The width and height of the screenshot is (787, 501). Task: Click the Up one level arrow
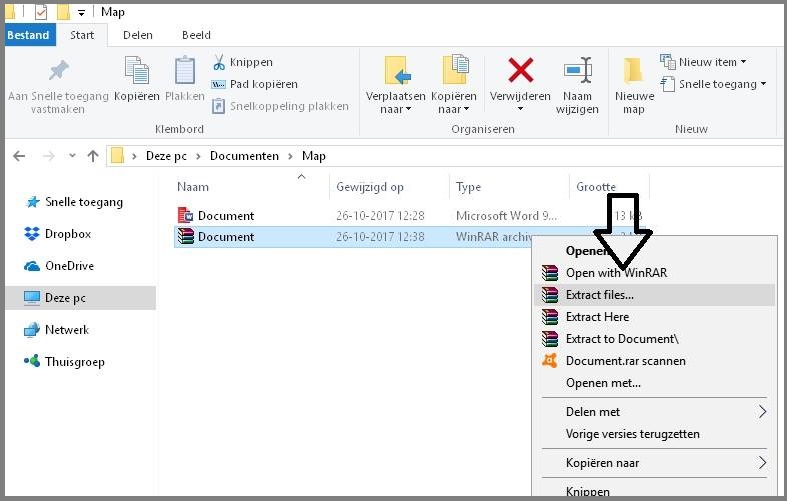pos(93,156)
